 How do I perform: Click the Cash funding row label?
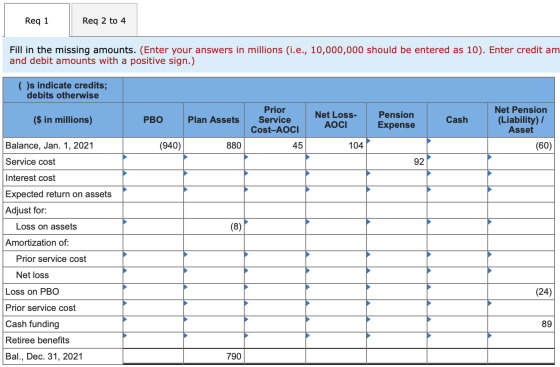[x=32, y=324]
